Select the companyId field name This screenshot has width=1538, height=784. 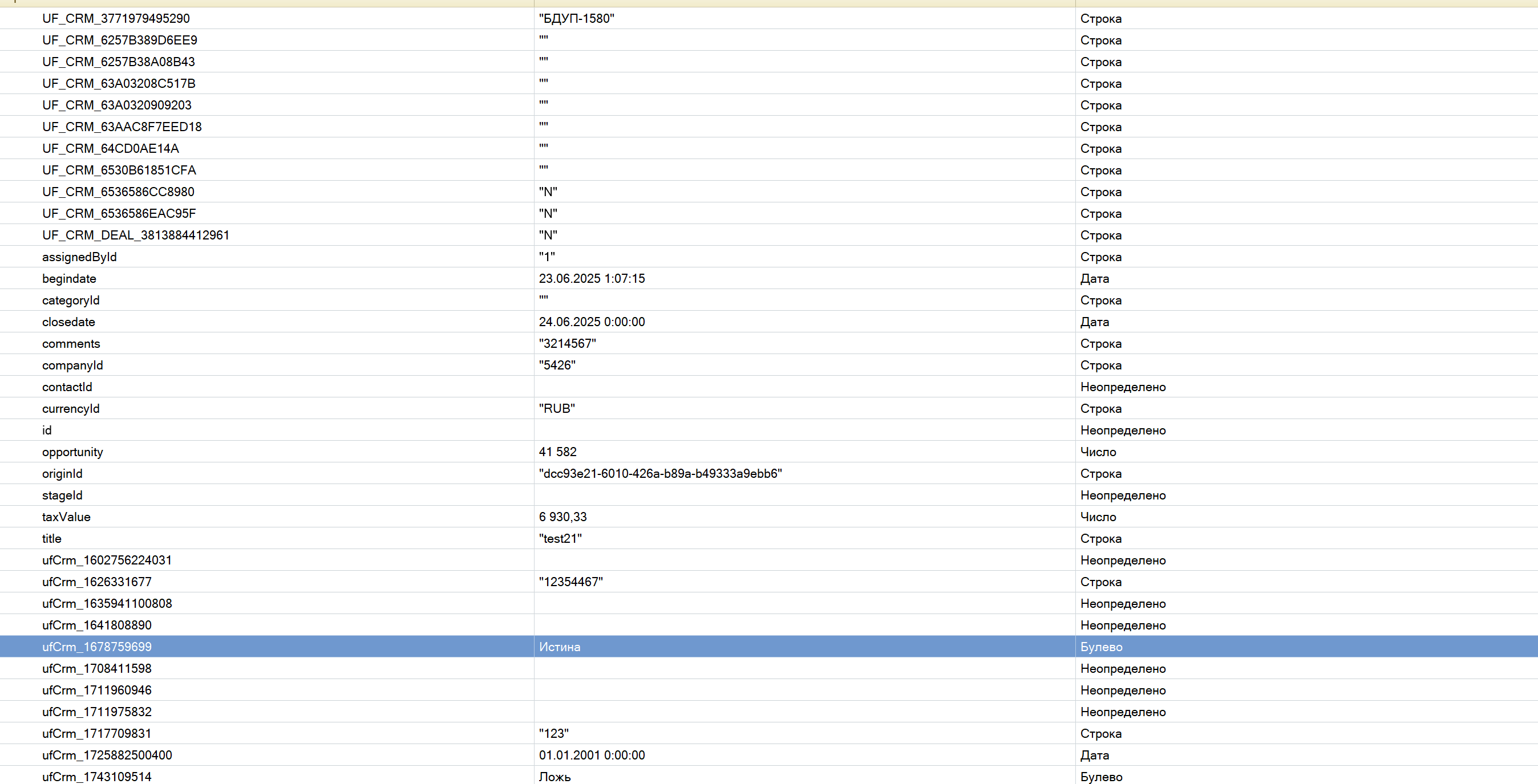pyautogui.click(x=72, y=365)
